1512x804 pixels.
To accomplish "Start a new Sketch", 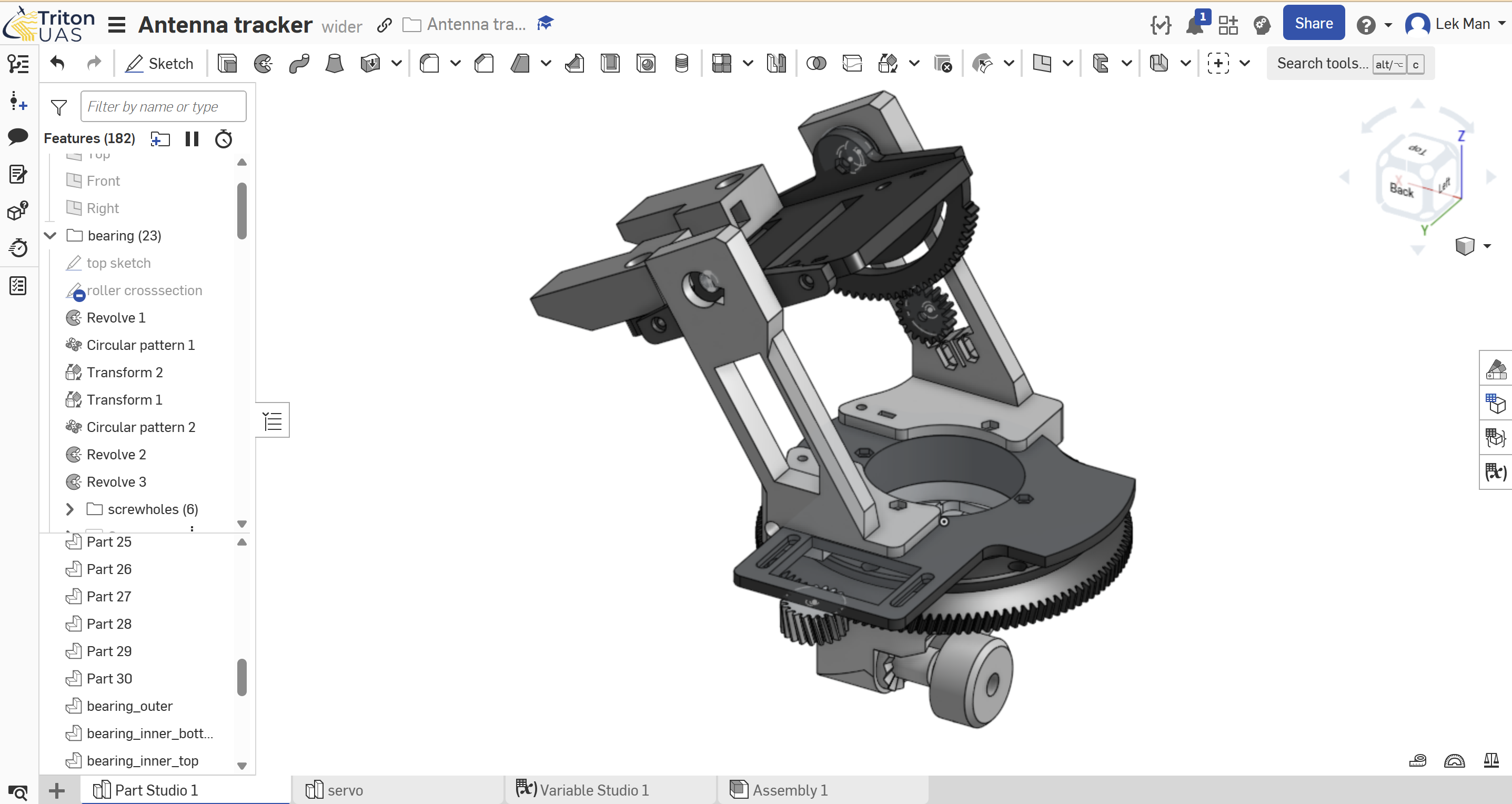I will [x=159, y=63].
